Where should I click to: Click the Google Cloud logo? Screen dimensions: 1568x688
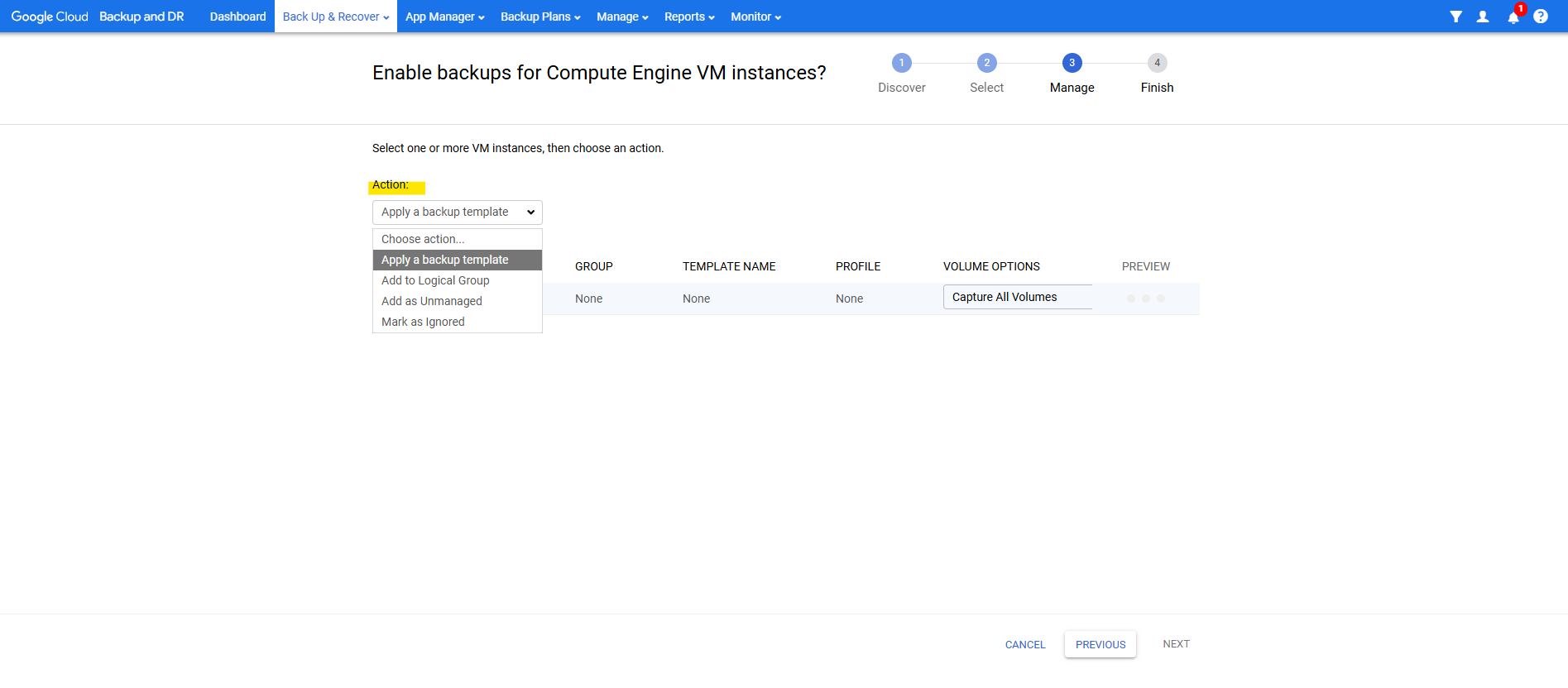pyautogui.click(x=50, y=17)
